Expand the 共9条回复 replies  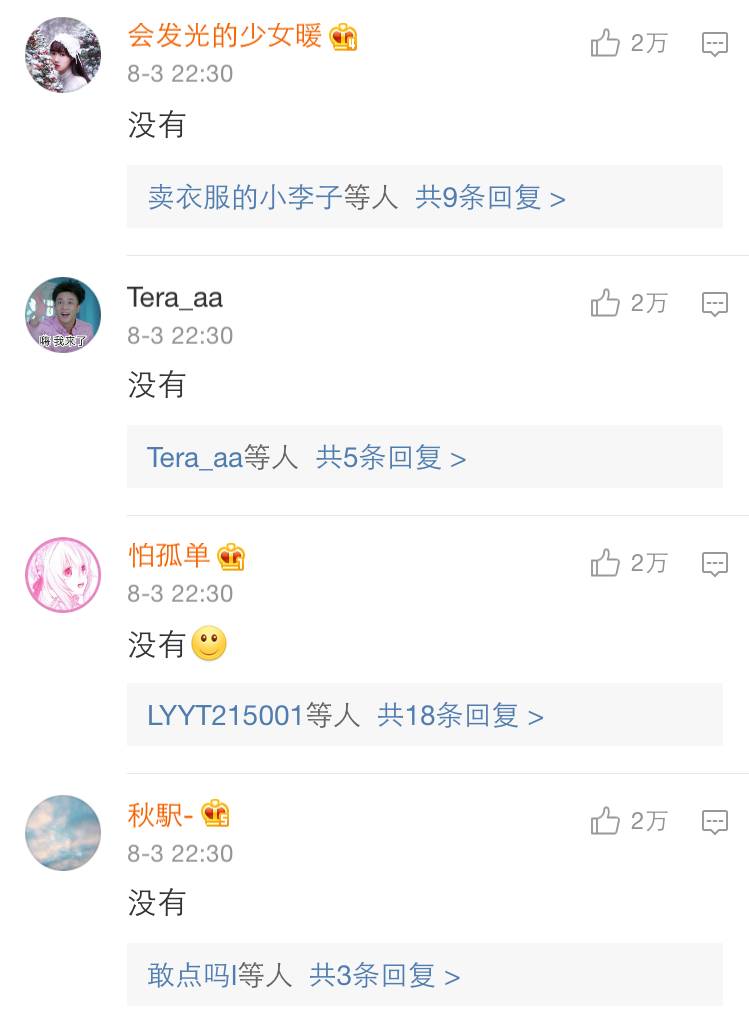pos(490,197)
